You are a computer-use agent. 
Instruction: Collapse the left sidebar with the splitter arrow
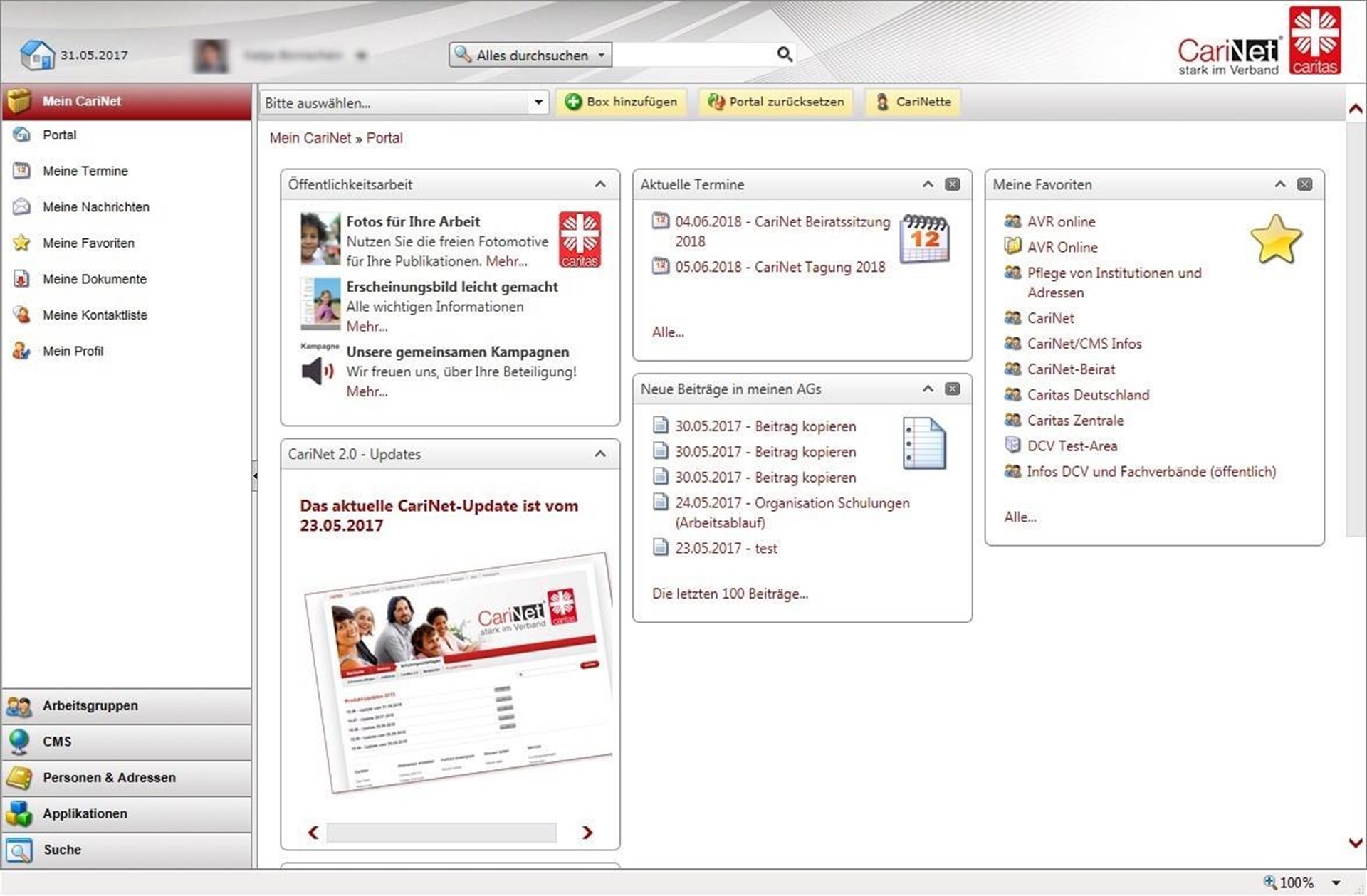[x=255, y=475]
